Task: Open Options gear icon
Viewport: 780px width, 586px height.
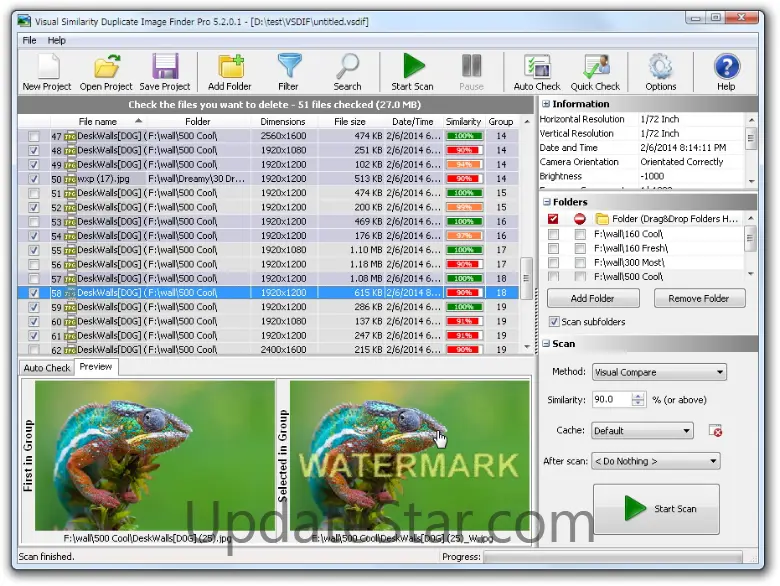Action: (x=661, y=72)
